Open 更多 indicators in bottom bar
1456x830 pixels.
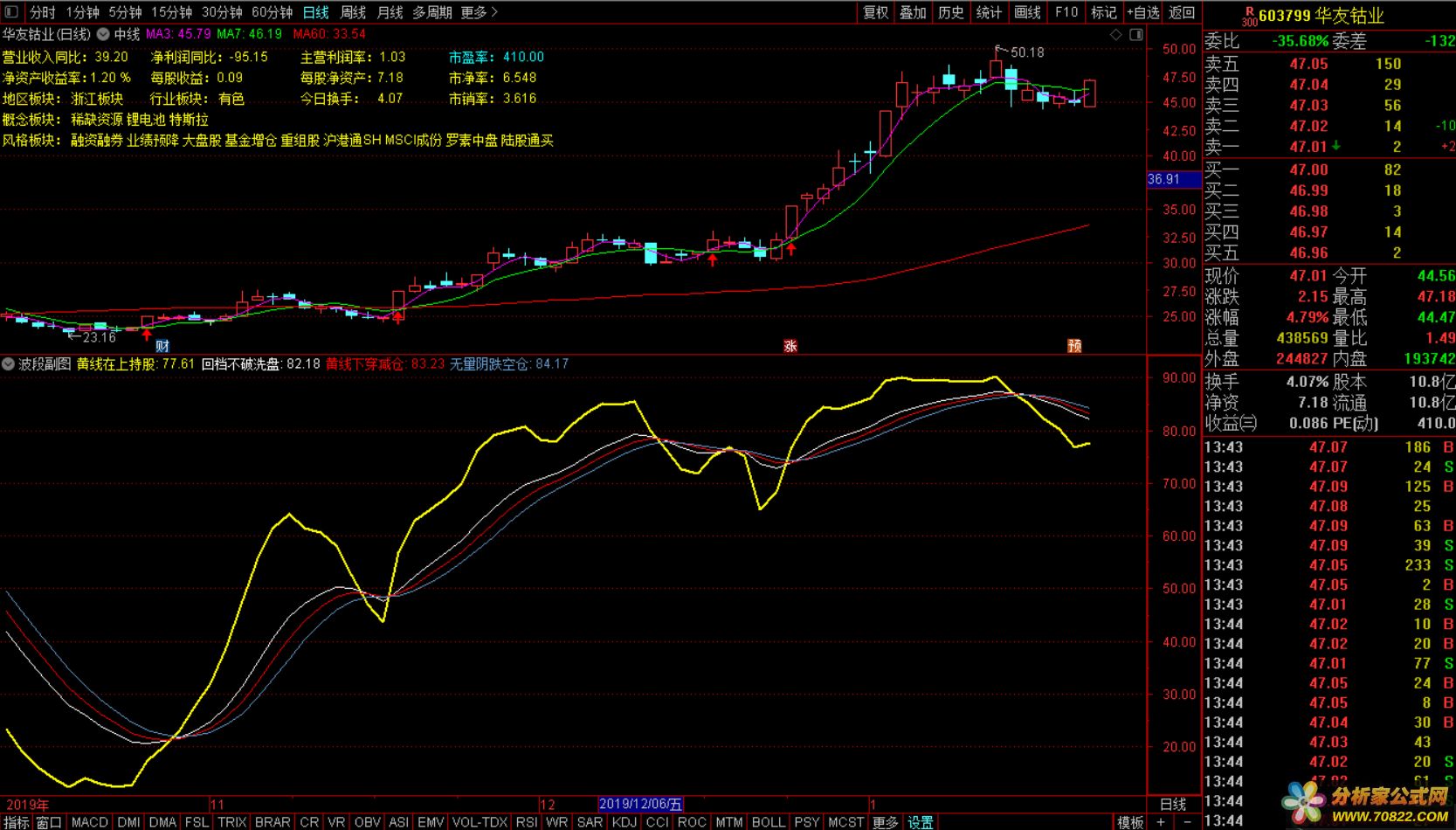pyautogui.click(x=885, y=822)
